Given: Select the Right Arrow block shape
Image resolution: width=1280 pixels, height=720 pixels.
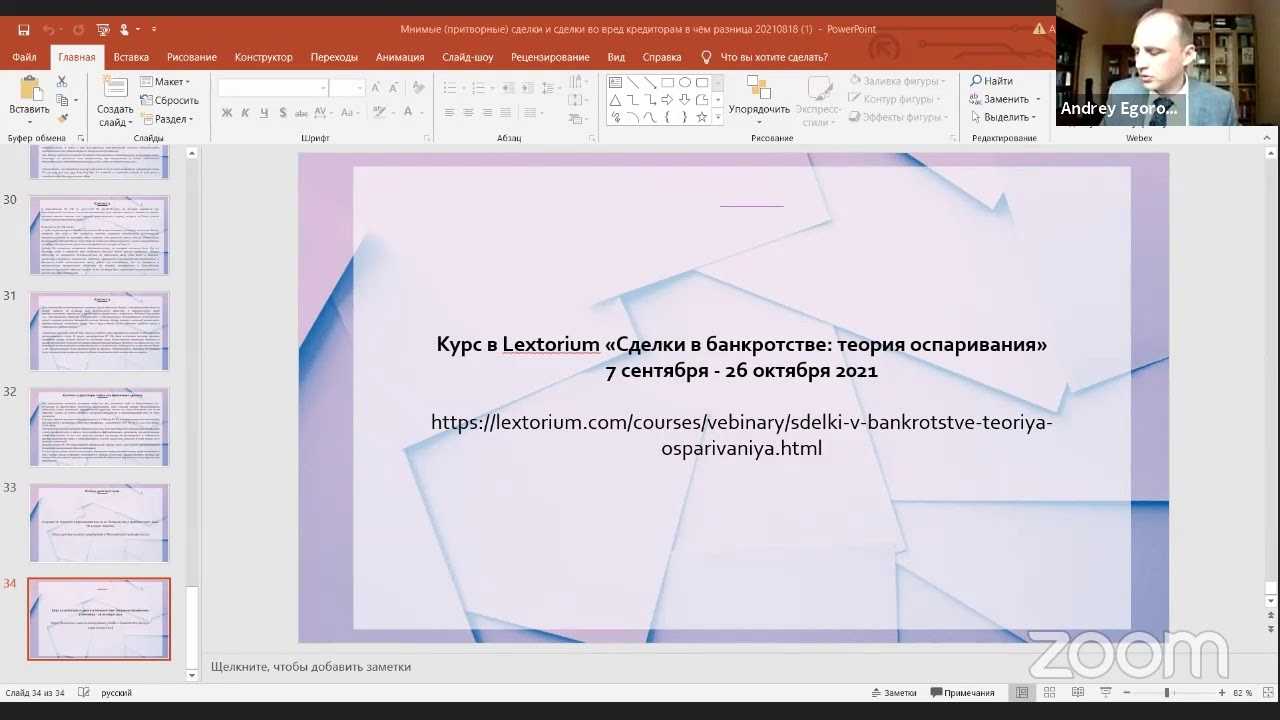Looking at the screenshot, I should tap(667, 100).
